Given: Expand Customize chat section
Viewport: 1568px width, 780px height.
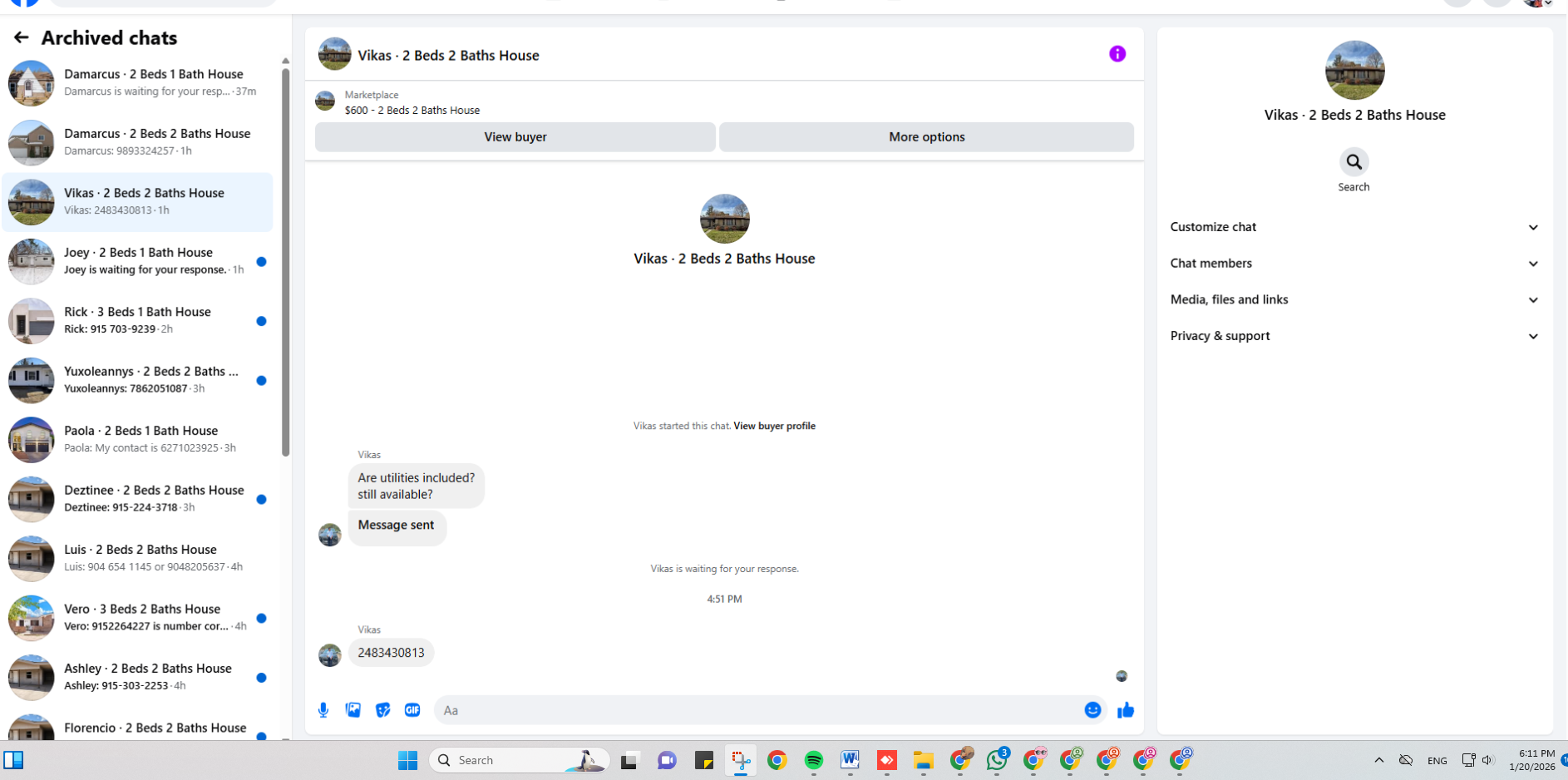Looking at the screenshot, I should pos(1354,227).
